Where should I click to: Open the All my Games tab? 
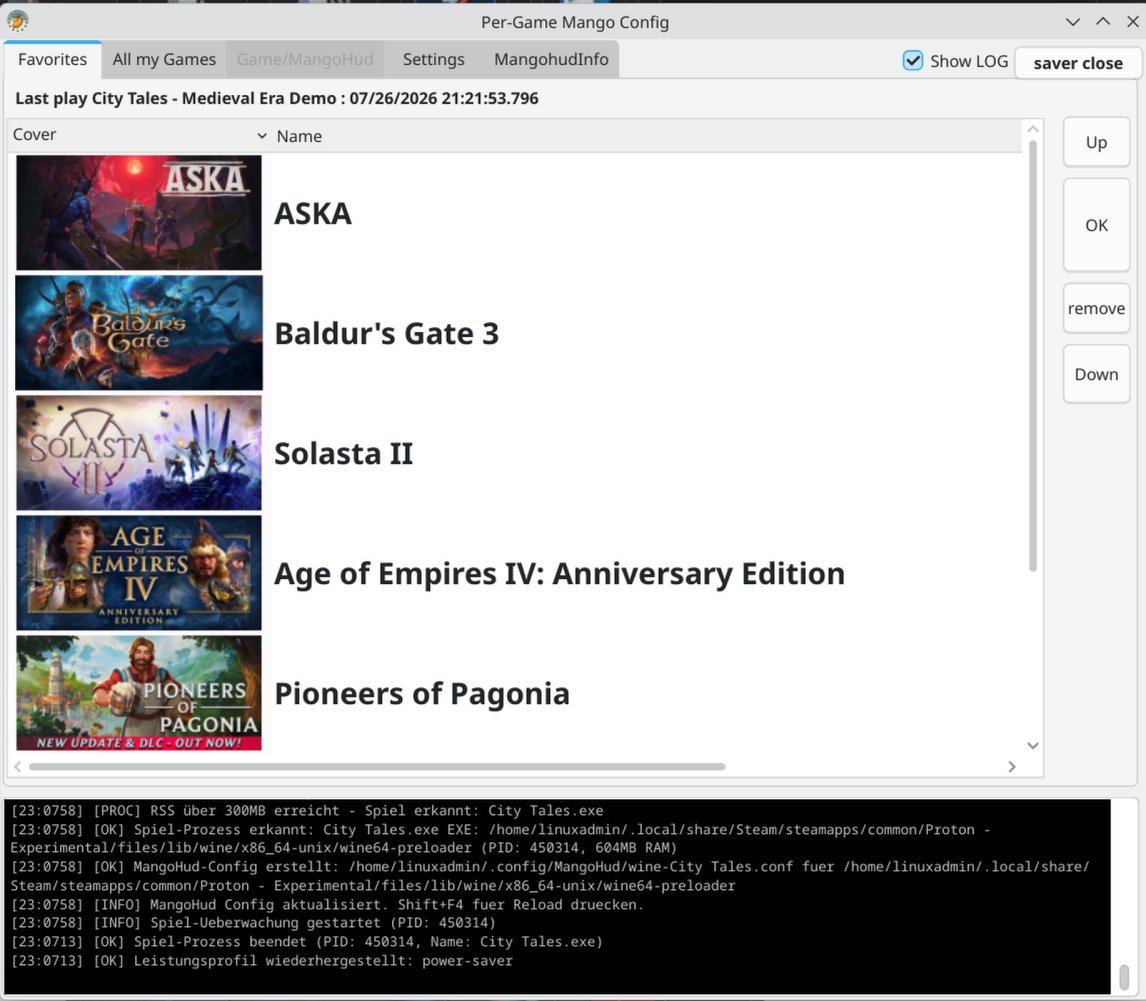(x=164, y=59)
